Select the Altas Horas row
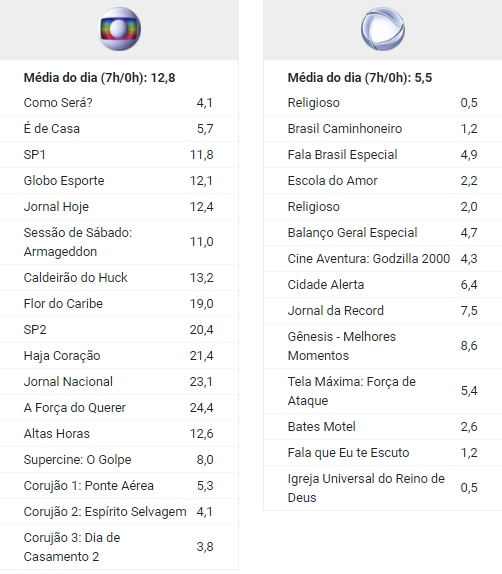The width and height of the screenshot is (502, 574). click(x=119, y=433)
